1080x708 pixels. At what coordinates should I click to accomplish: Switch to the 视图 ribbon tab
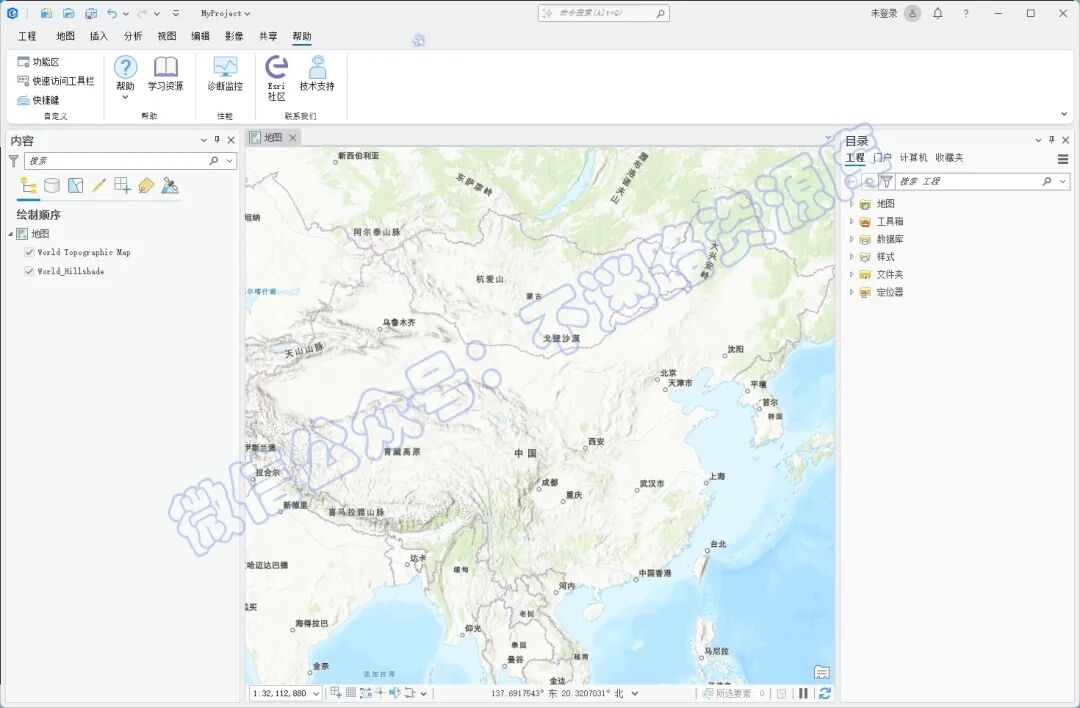click(x=167, y=37)
